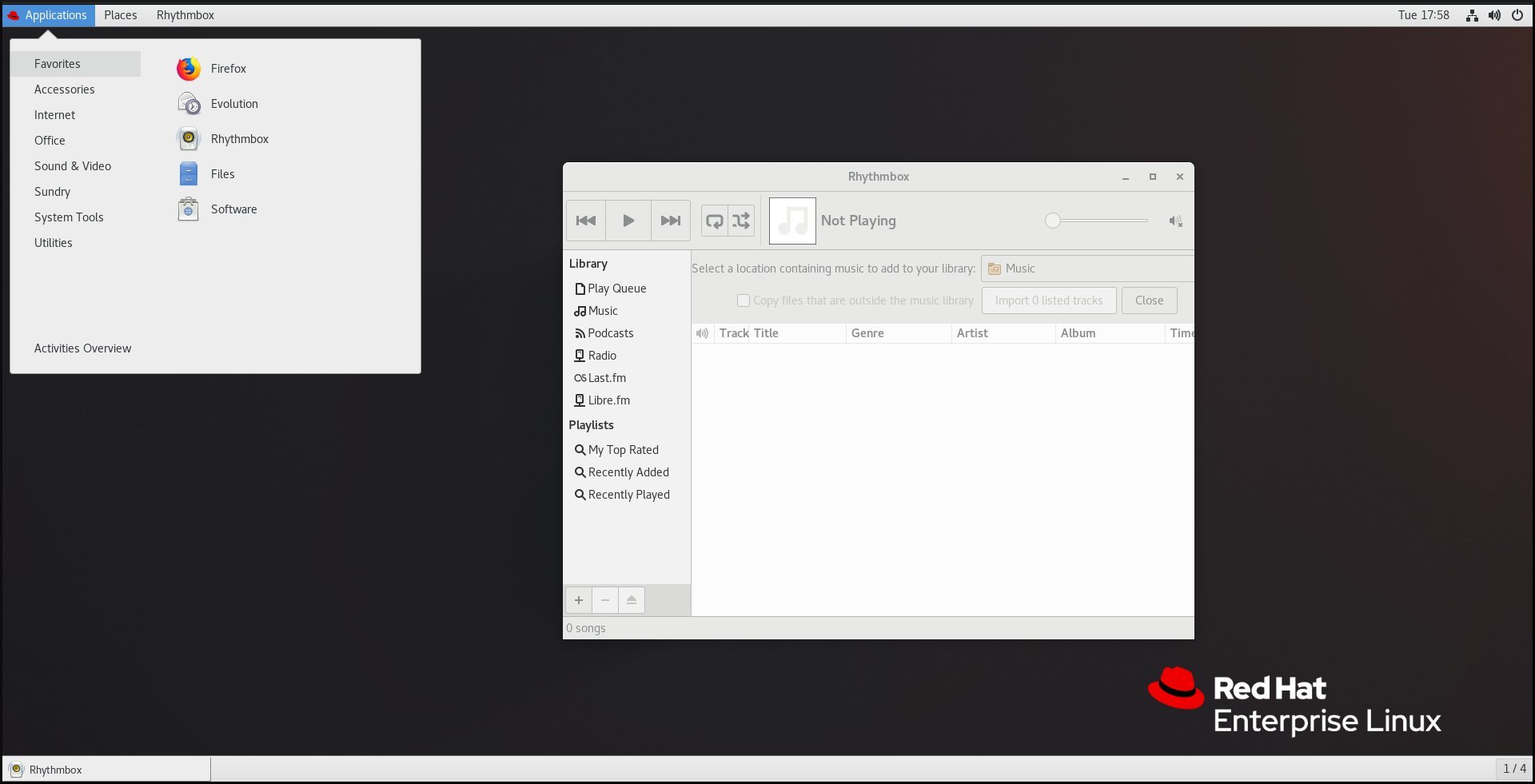Open the Rhythmbox app menu in top bar
Screen dimensions: 1535x784
coord(185,15)
